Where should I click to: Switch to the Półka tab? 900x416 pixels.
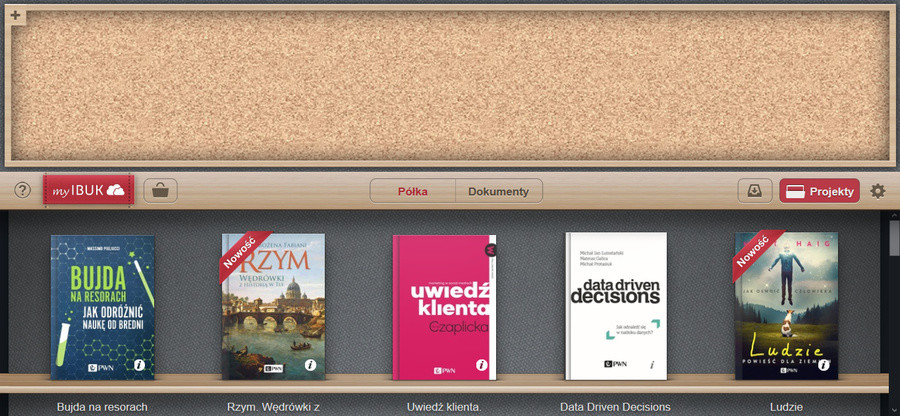click(x=413, y=191)
